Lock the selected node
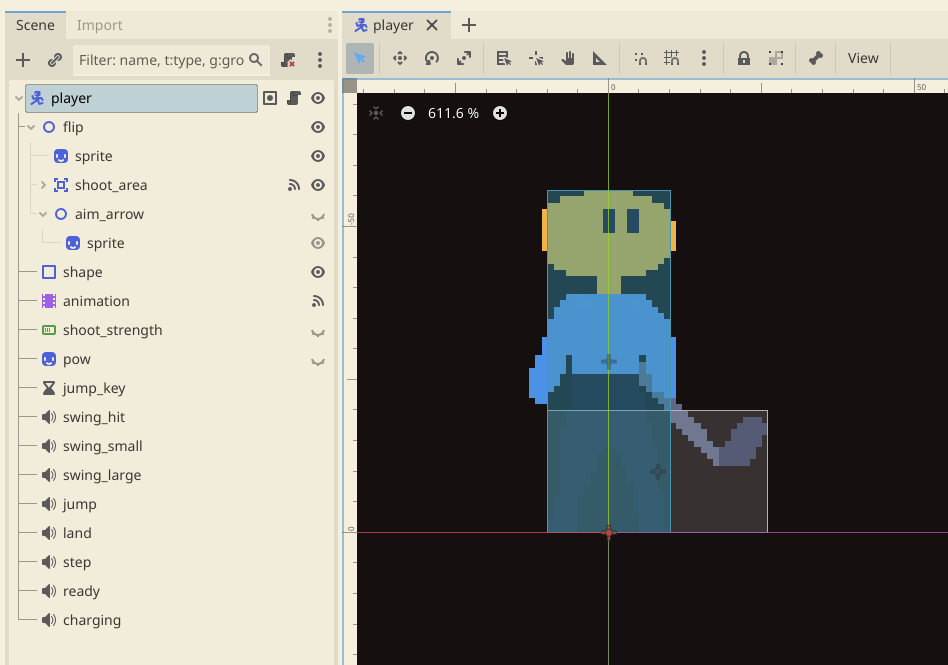948x665 pixels. click(744, 58)
